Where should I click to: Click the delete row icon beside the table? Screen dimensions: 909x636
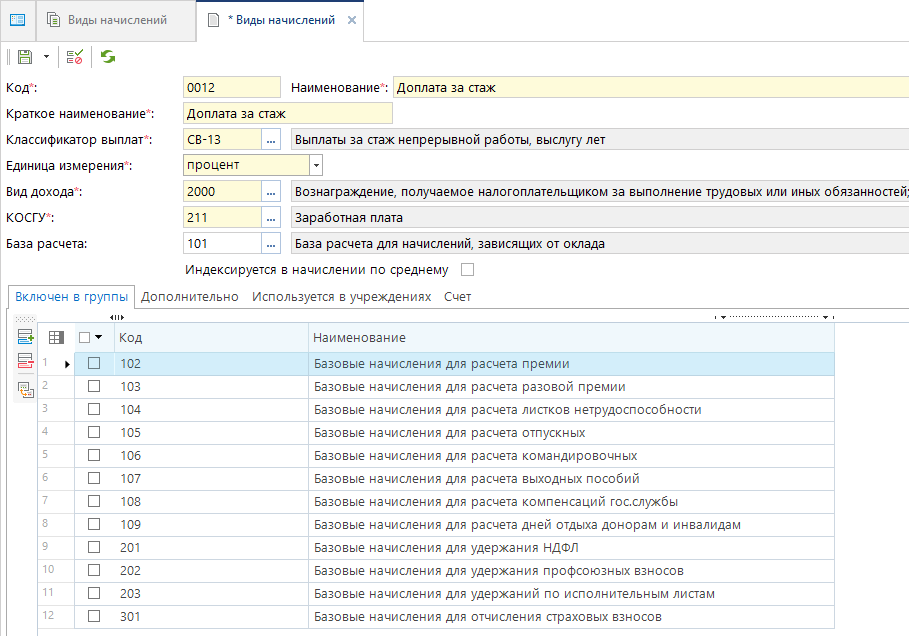25,363
